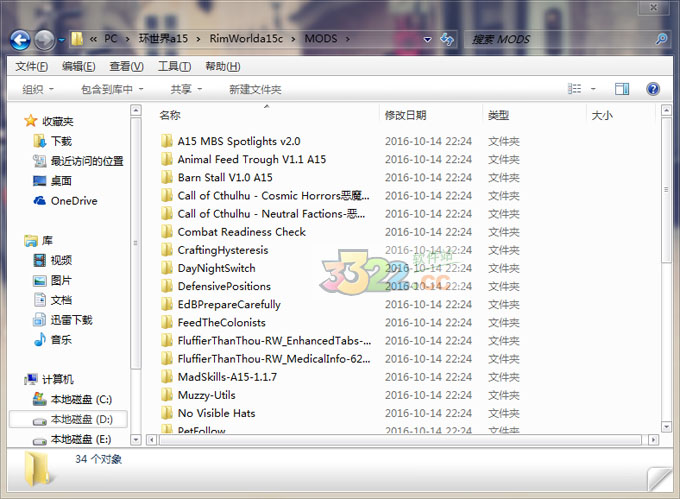Click folder icon of FeedTheColonists
The height and width of the screenshot is (499, 680).
coord(167,323)
